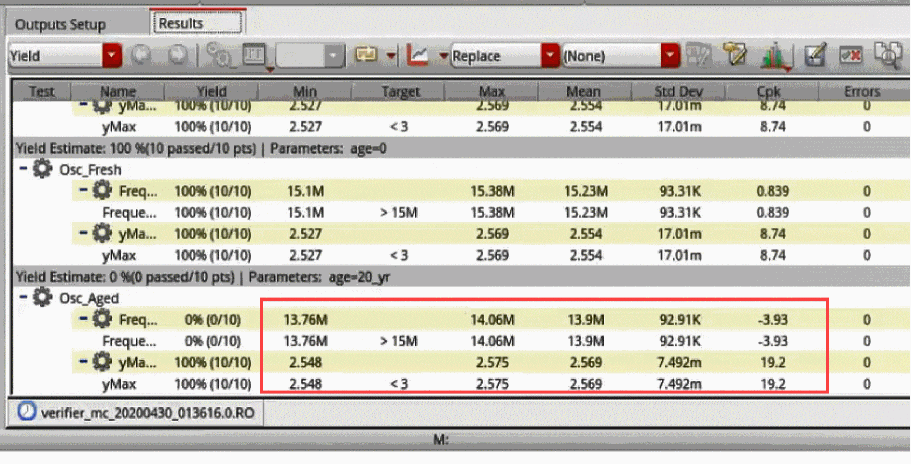Collapse the Osc_Aged test group

[22, 298]
